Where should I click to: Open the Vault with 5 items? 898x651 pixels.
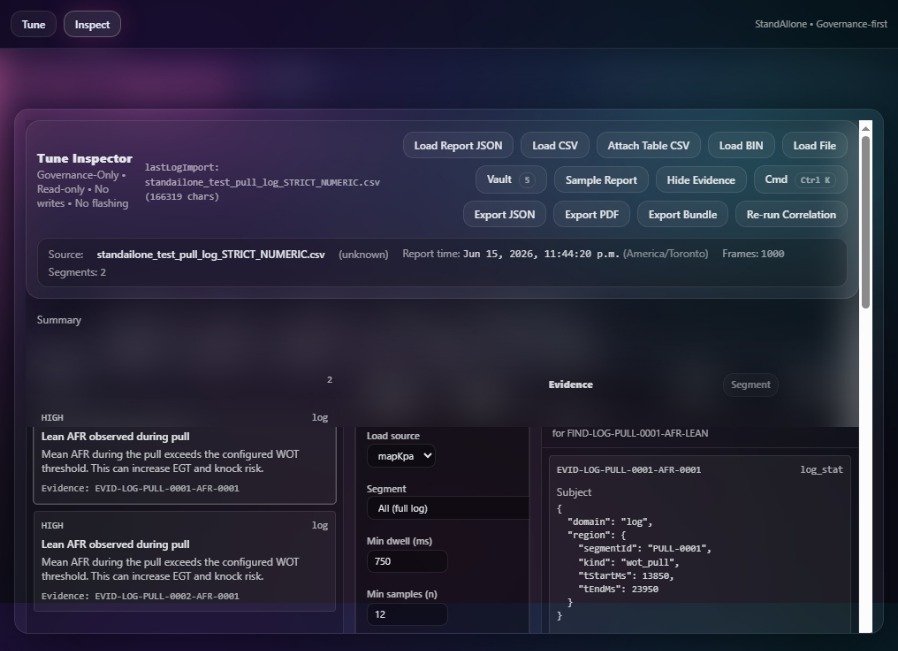click(x=511, y=180)
